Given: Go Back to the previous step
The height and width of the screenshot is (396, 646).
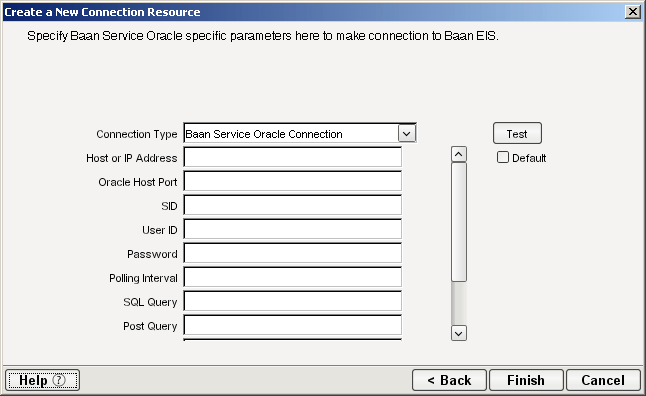Looking at the screenshot, I should (x=449, y=380).
